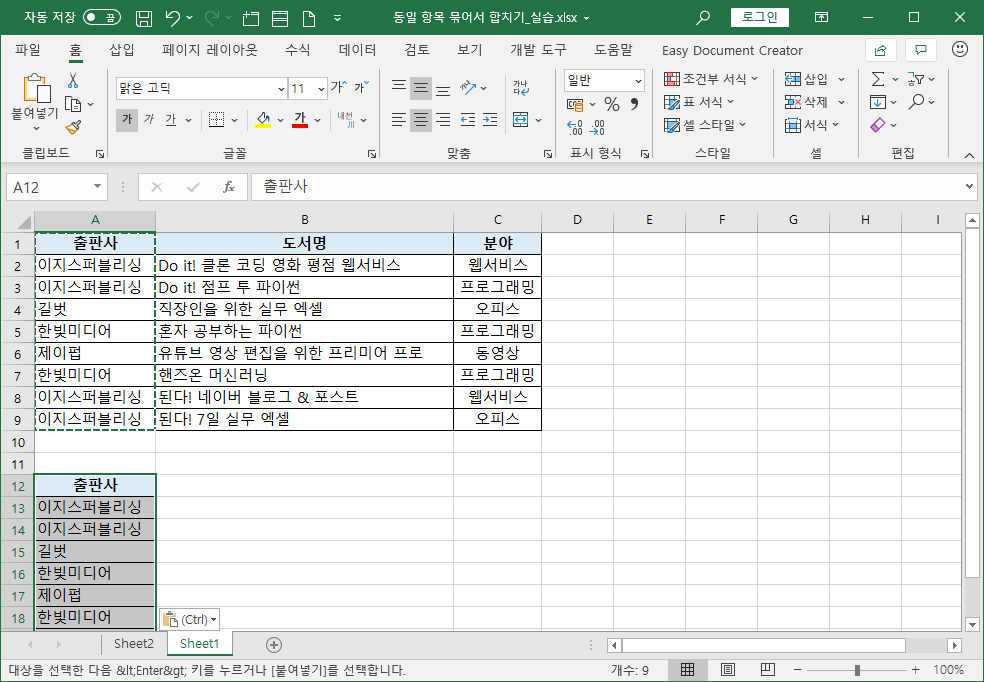Image resolution: width=984 pixels, height=682 pixels.
Task: Click the 로그인 button
Action: click(759, 18)
